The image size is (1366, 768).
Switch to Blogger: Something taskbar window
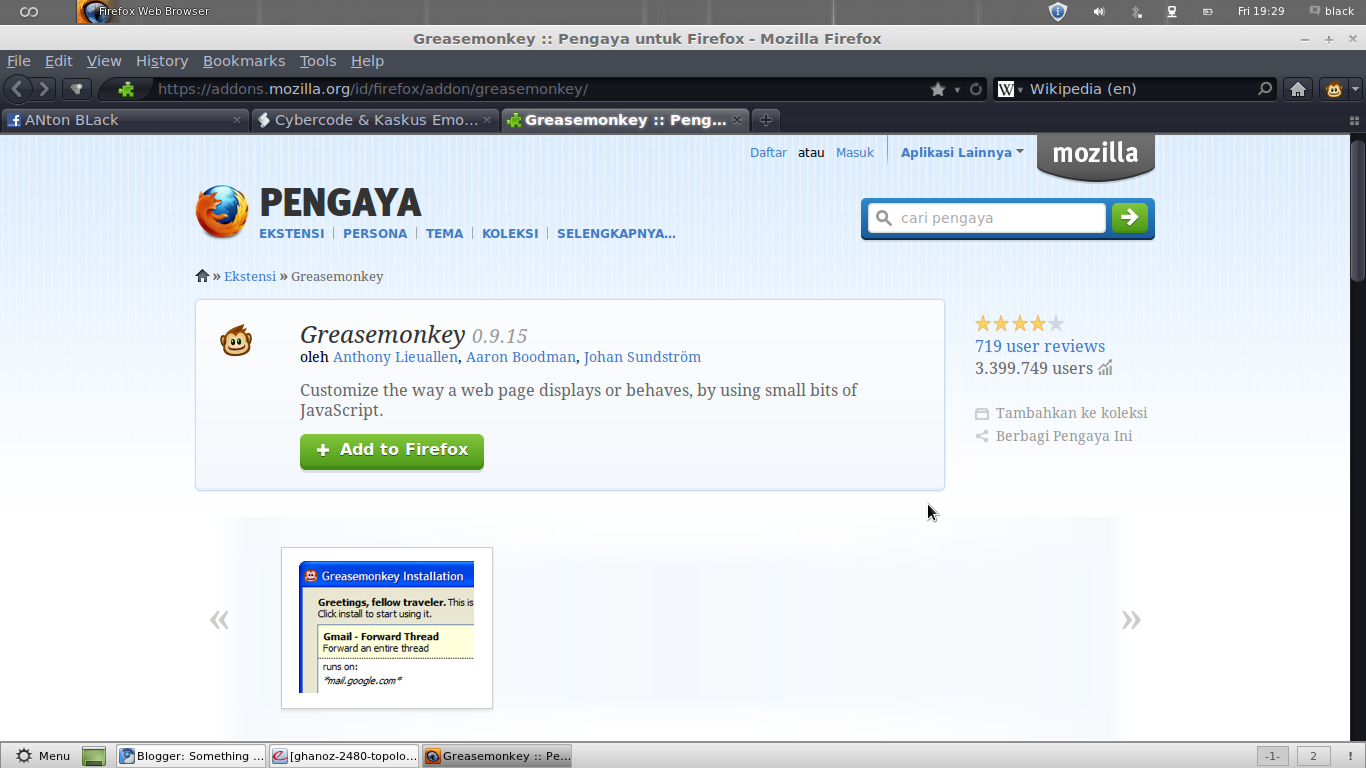192,756
